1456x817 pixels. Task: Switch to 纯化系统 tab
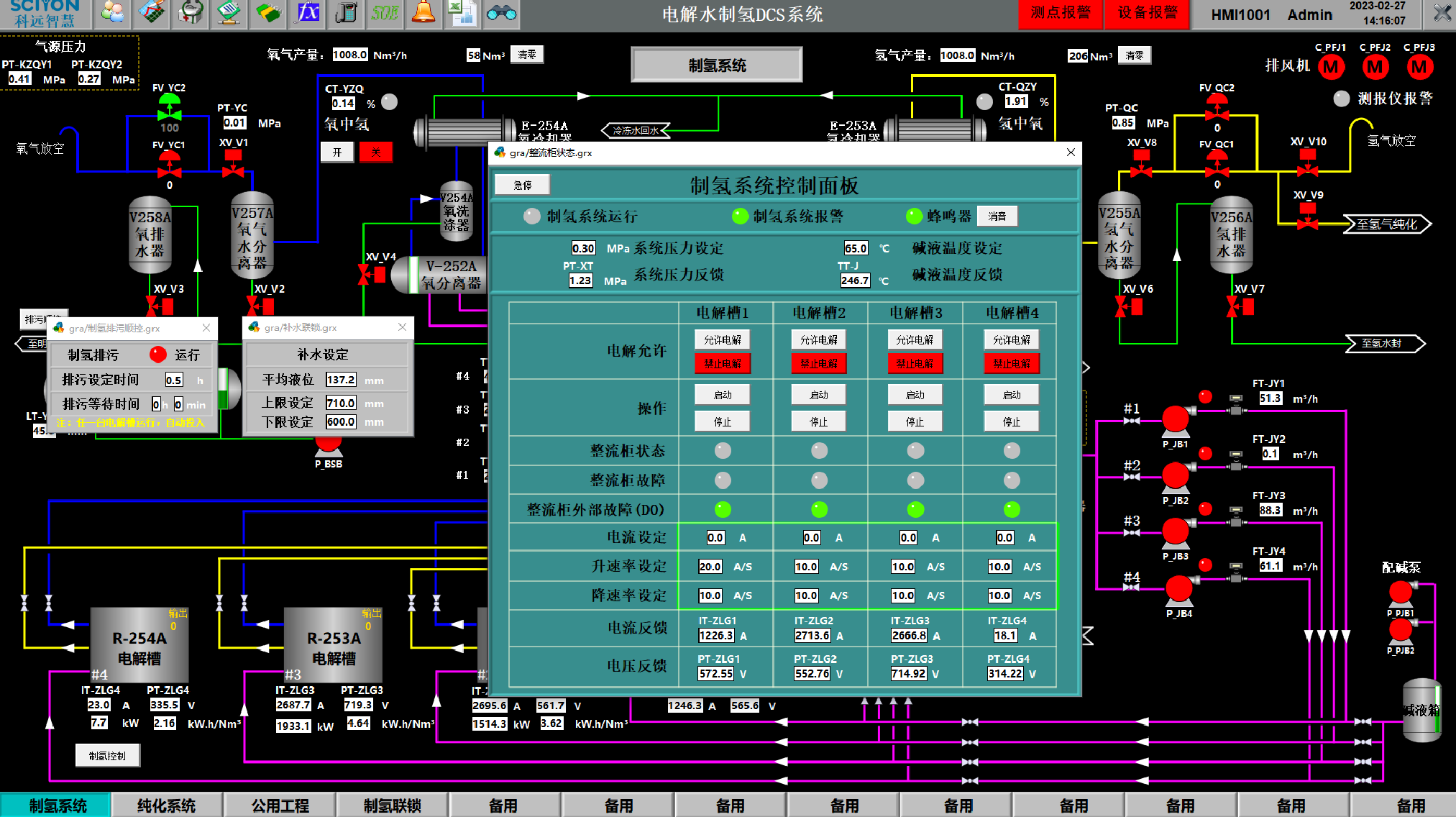[x=166, y=805]
